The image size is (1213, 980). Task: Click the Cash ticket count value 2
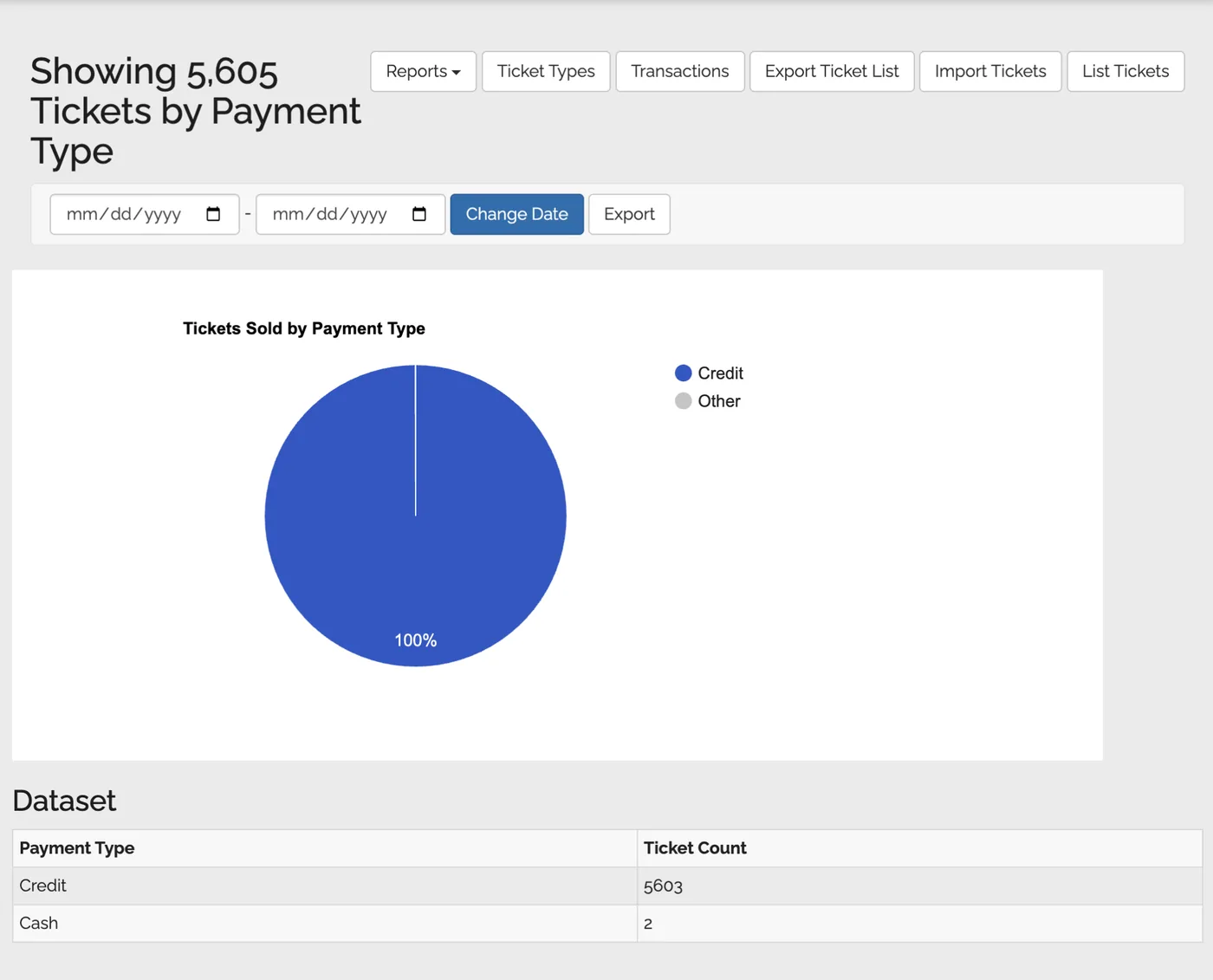[x=648, y=924]
